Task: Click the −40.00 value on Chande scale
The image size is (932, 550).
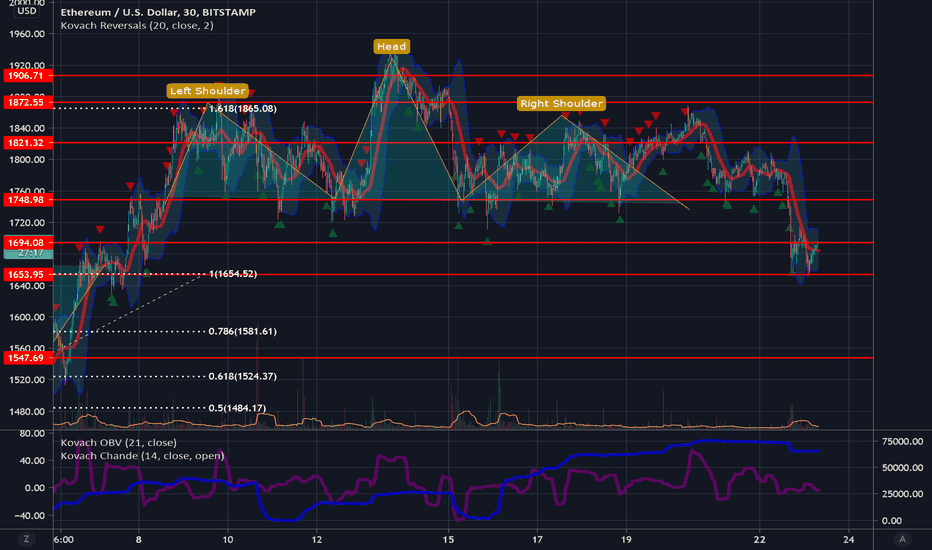Action: pos(29,516)
